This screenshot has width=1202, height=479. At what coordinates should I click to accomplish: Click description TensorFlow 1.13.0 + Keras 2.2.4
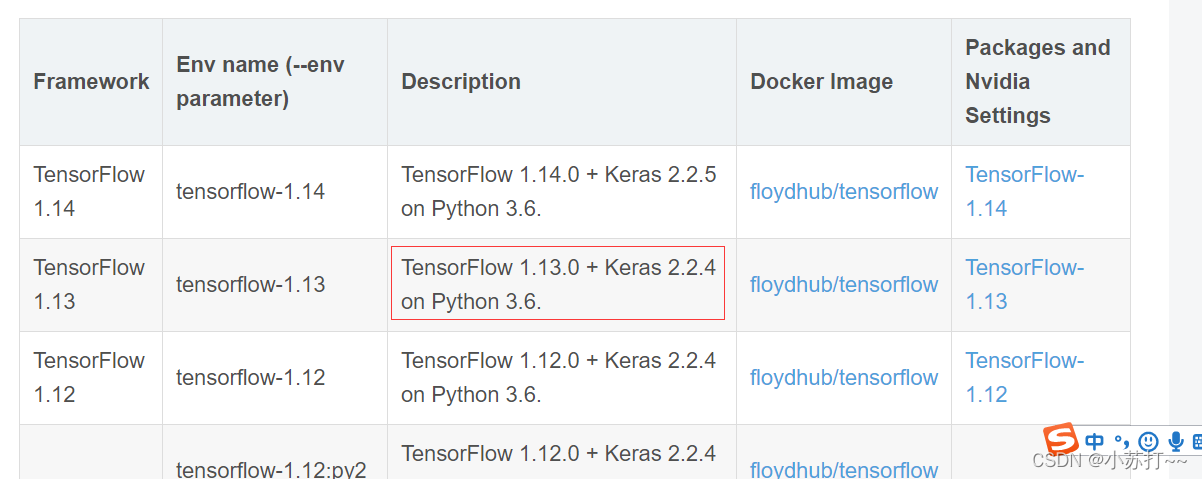pos(559,284)
